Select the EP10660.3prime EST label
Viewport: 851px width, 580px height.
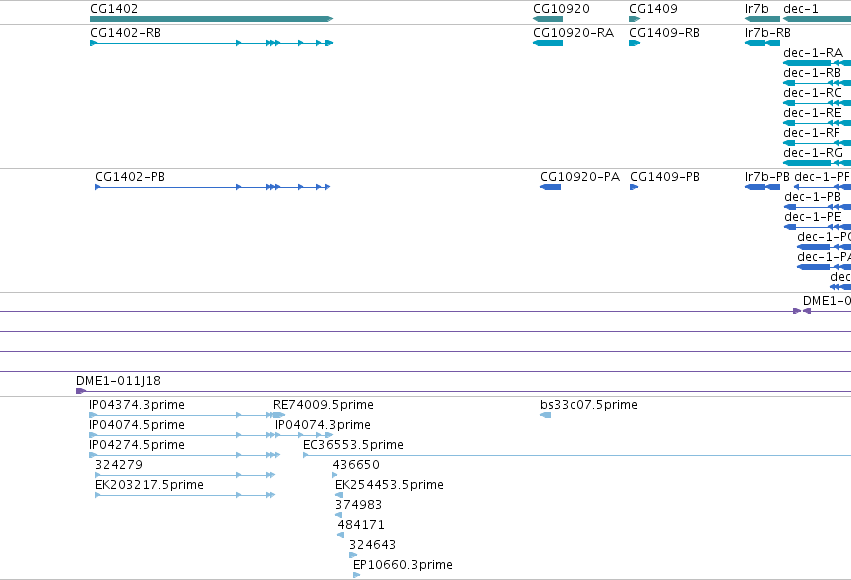coord(403,565)
